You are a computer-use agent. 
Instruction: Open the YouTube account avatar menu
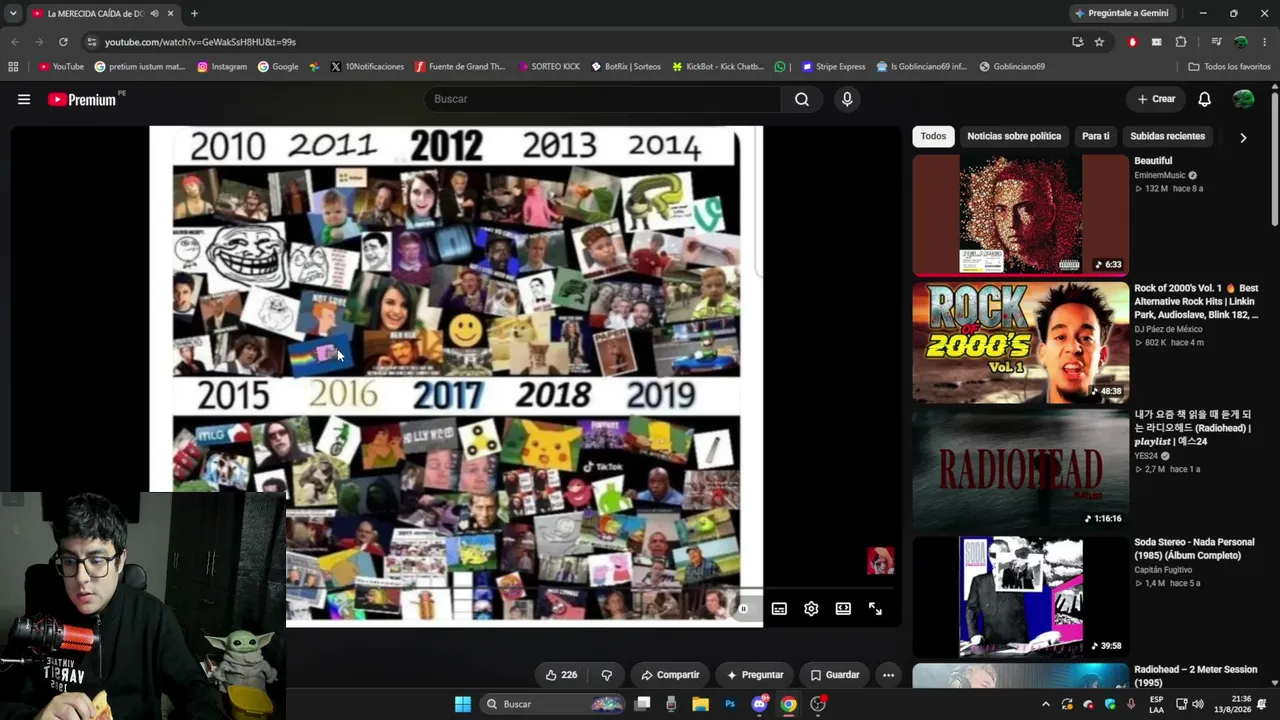(x=1244, y=99)
